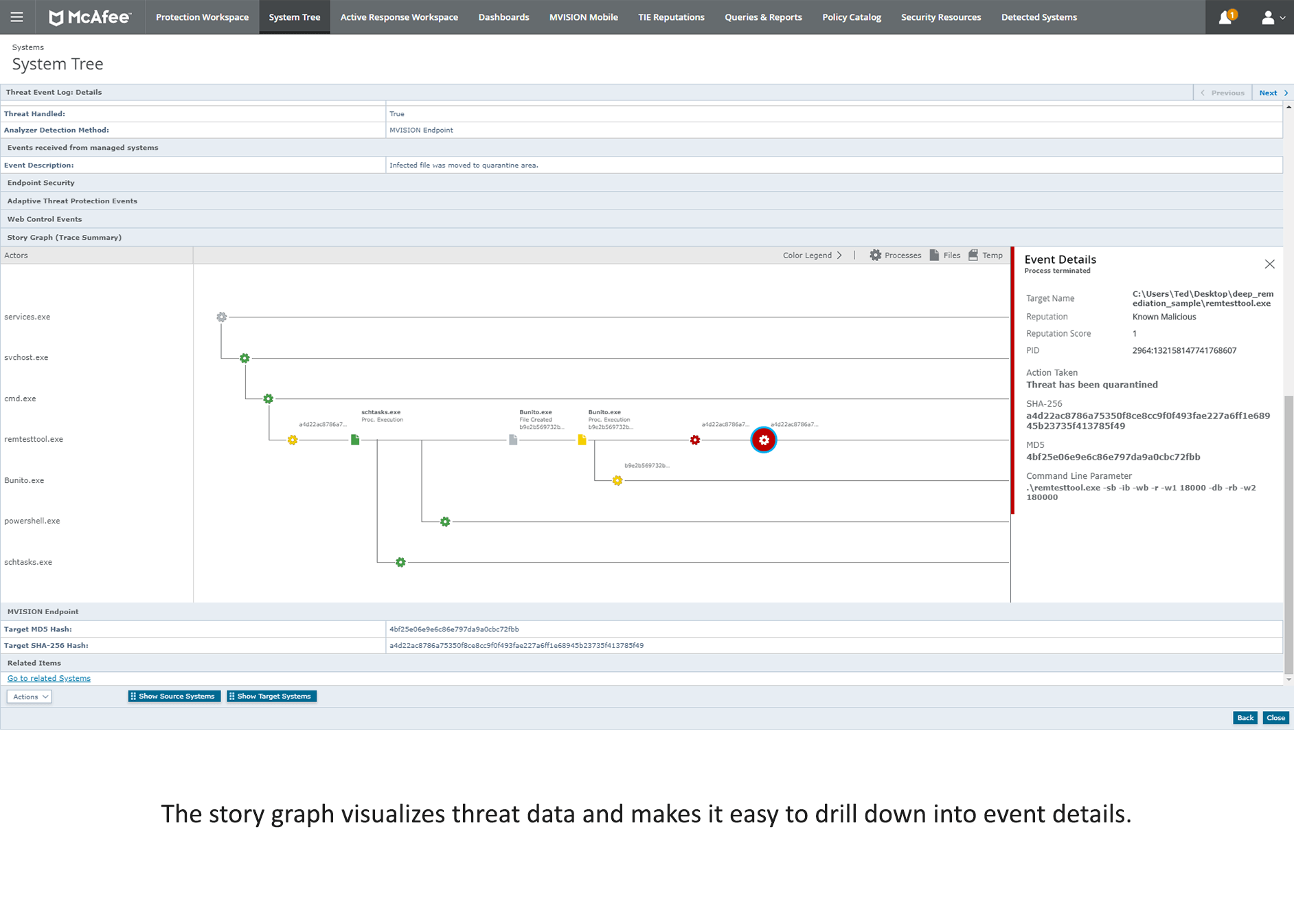The width and height of the screenshot is (1294, 924).
Task: Open the Policy Catalog tab
Action: pos(852,17)
